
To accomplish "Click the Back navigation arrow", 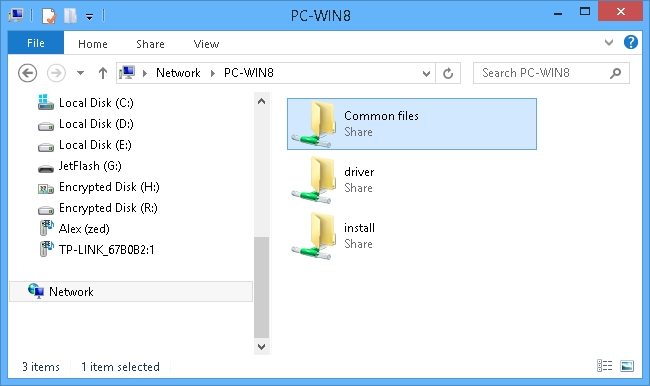I will point(27,73).
